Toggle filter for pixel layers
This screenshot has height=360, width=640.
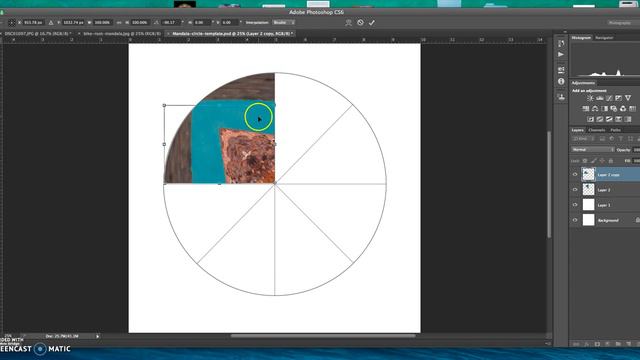602,139
